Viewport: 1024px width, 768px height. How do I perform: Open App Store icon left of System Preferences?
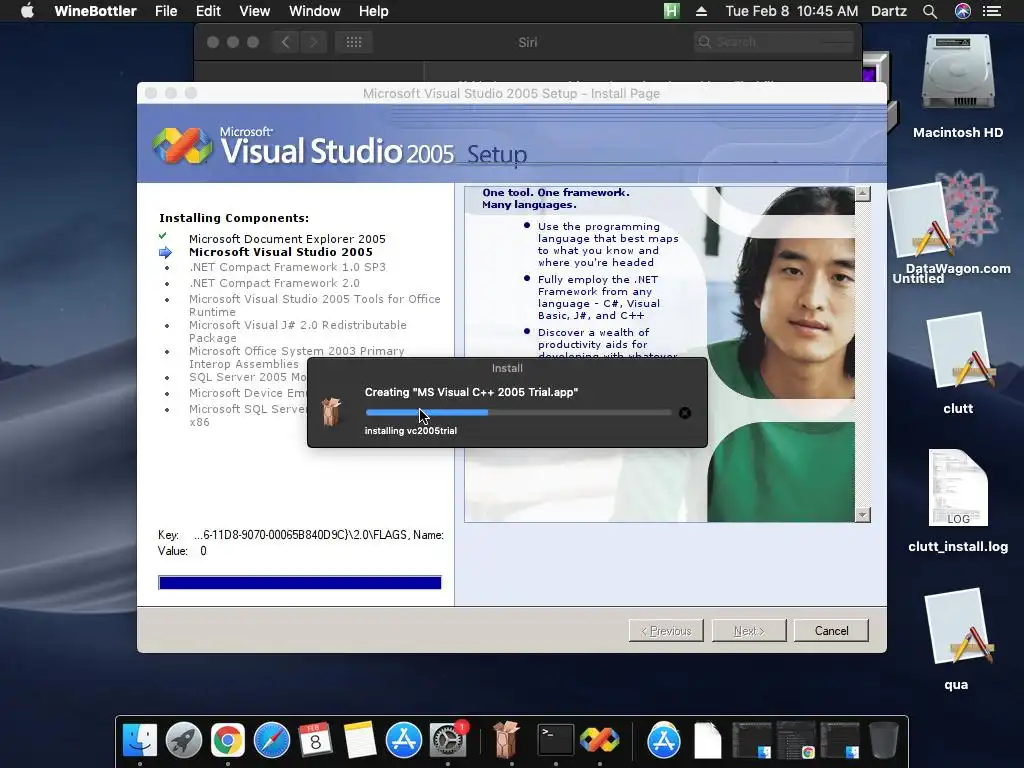(404, 741)
